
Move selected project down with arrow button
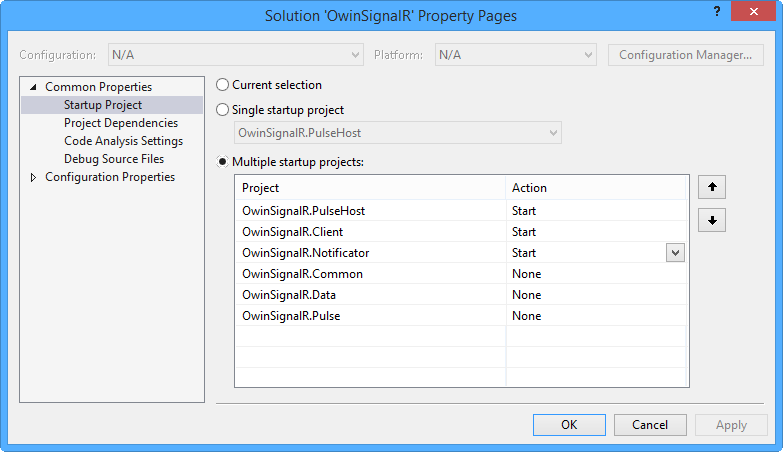[x=712, y=220]
